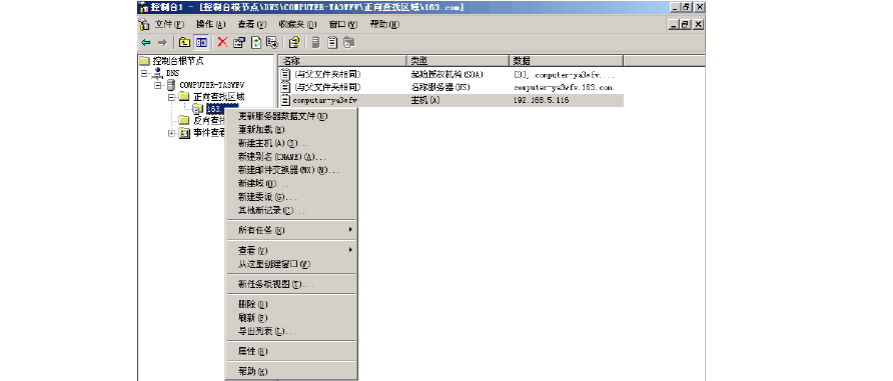Image resolution: width=893 pixels, height=381 pixels.
Task: Collapse the DNS tree node
Action: tap(144, 73)
